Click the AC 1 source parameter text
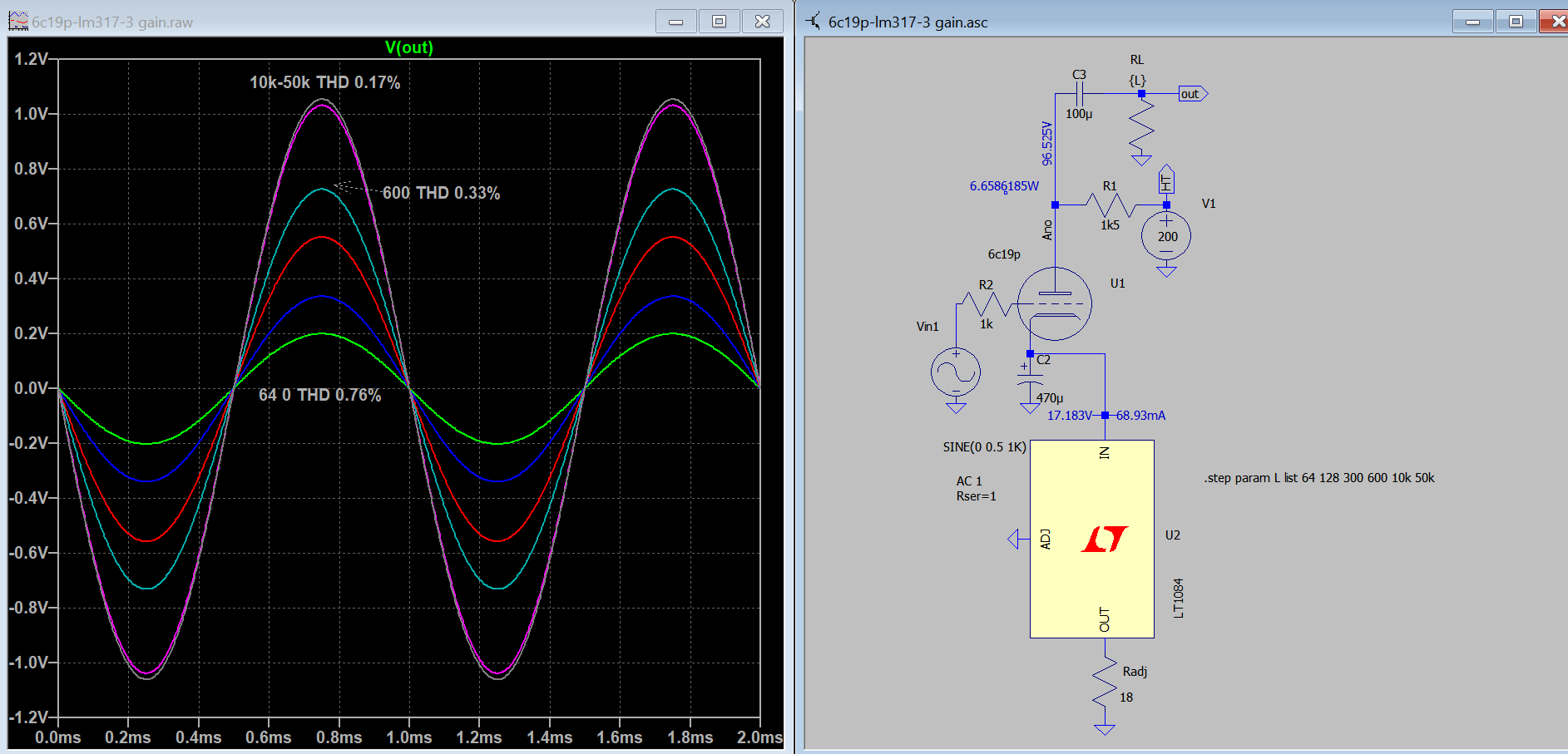Image resolution: width=1568 pixels, height=754 pixels. tap(969, 481)
